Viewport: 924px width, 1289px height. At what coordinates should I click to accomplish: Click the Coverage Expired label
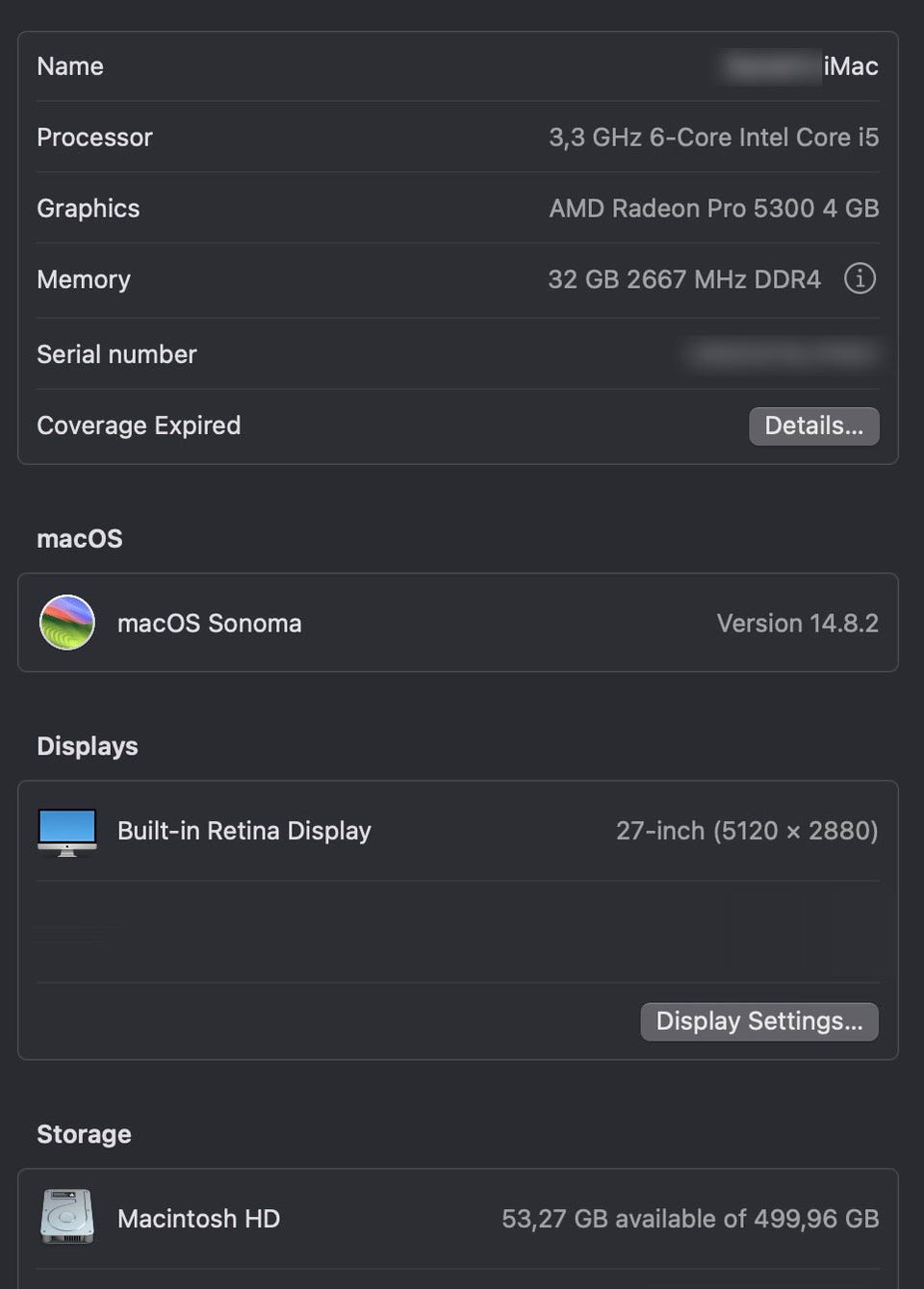tap(139, 425)
